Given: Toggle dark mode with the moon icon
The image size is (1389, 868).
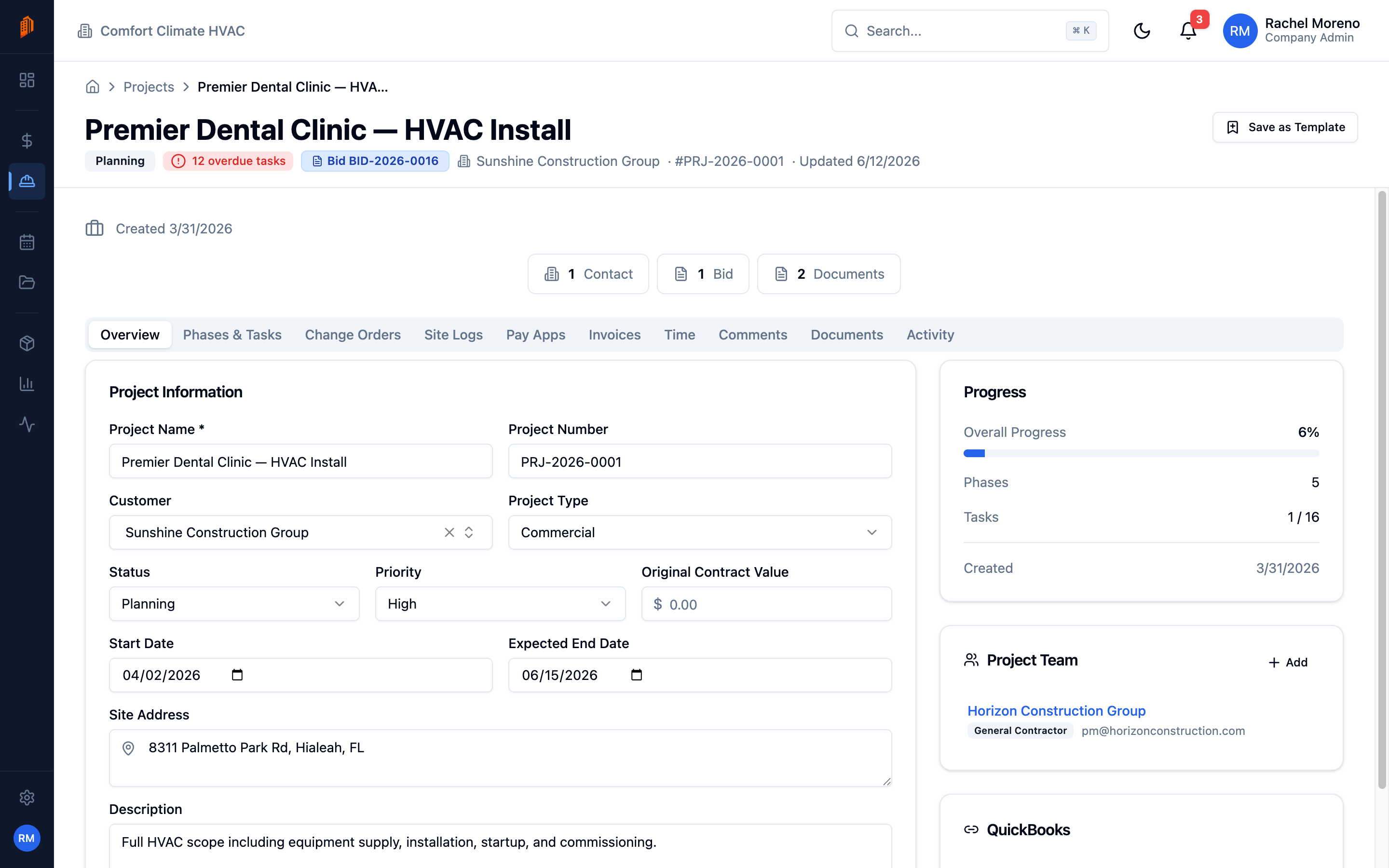Looking at the screenshot, I should [1142, 31].
